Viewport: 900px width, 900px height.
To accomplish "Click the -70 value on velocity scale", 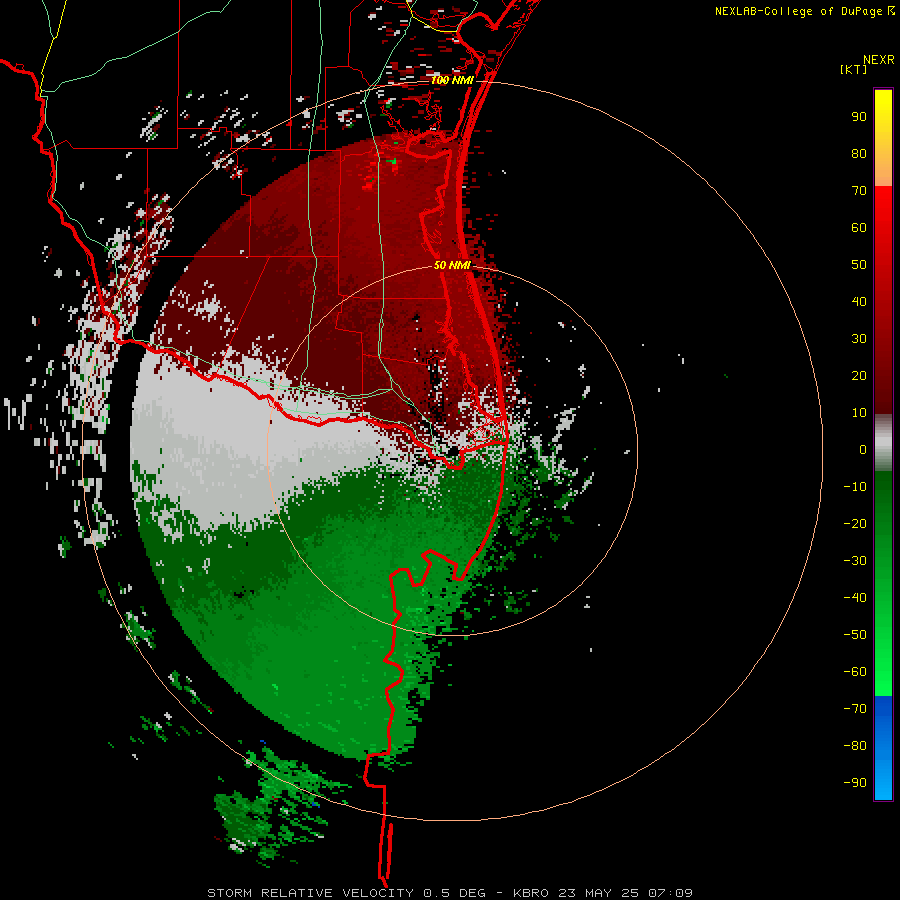I will tap(855, 709).
